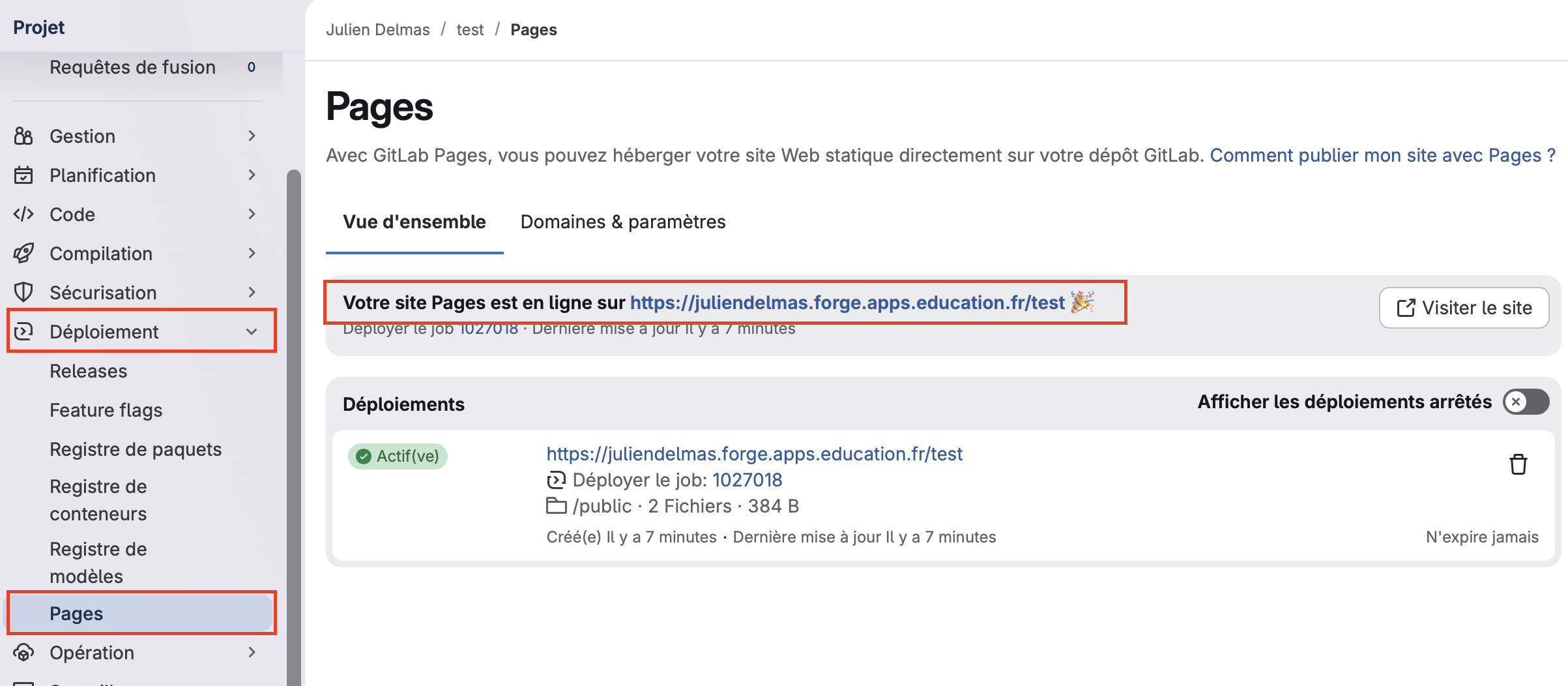Go to Julien Delmas breadcrumb

click(x=378, y=30)
